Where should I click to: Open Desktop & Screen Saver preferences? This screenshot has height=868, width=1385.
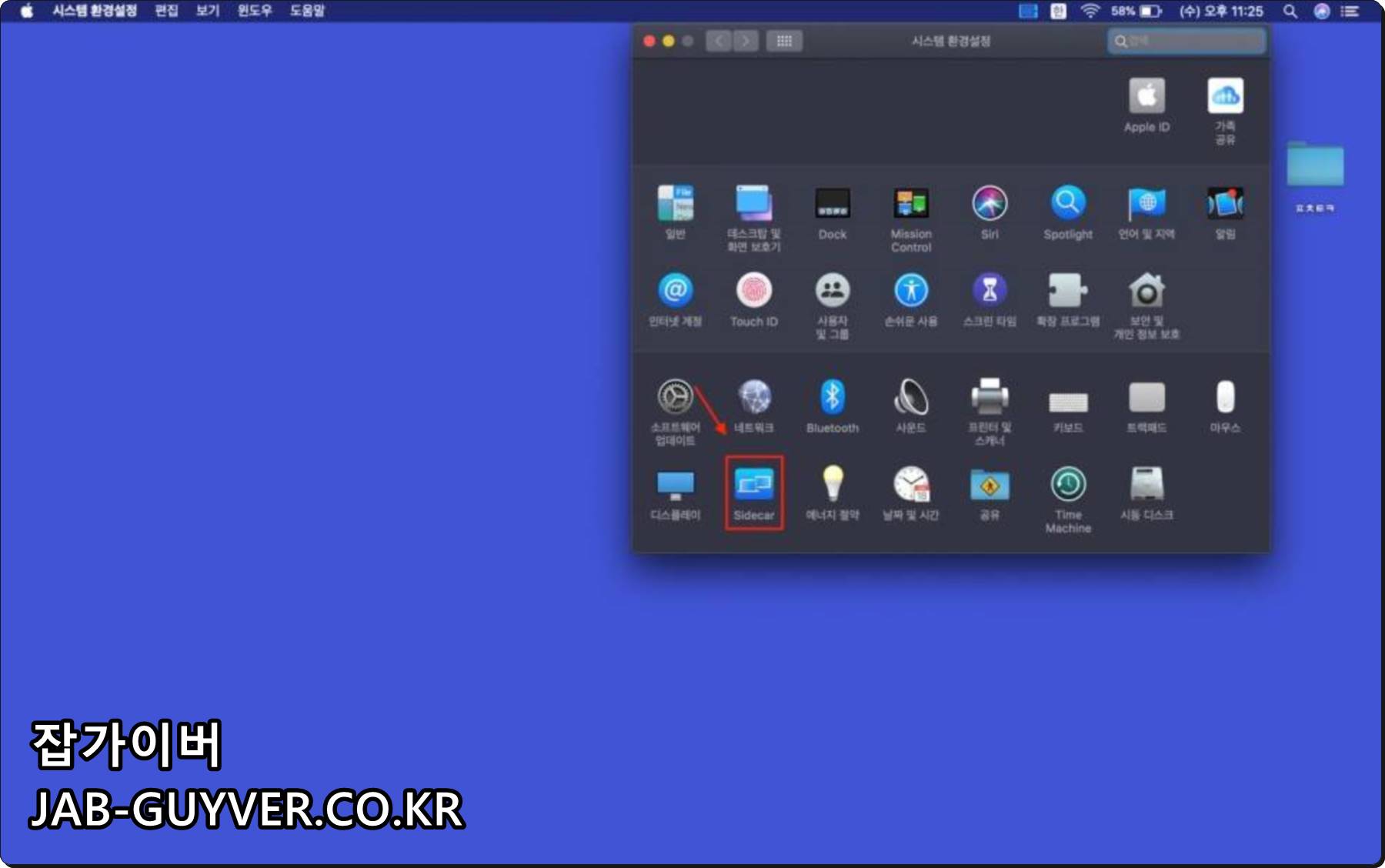753,218
